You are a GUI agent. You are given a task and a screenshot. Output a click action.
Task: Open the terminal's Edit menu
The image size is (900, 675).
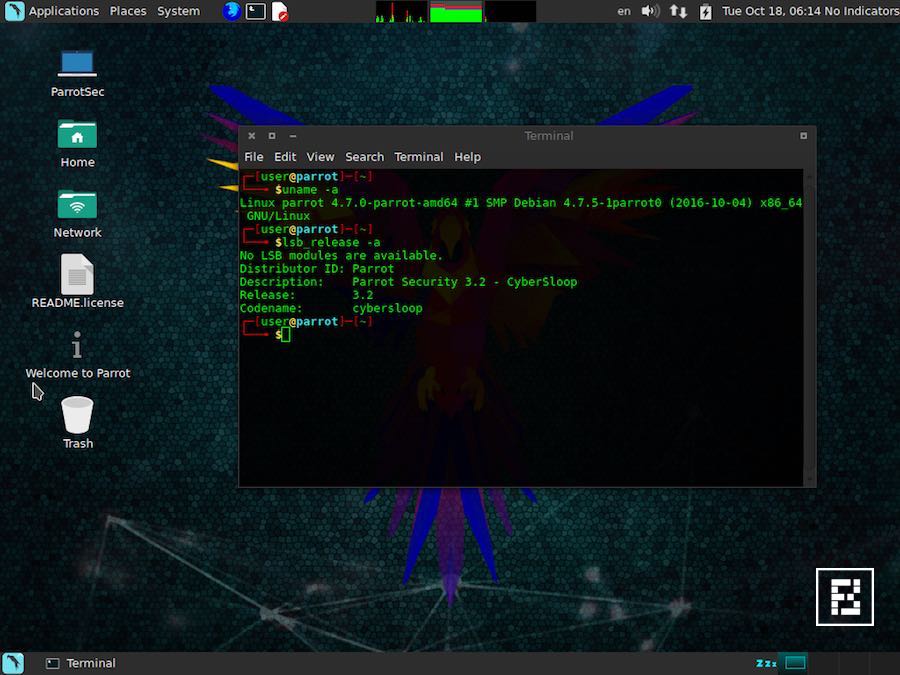285,157
